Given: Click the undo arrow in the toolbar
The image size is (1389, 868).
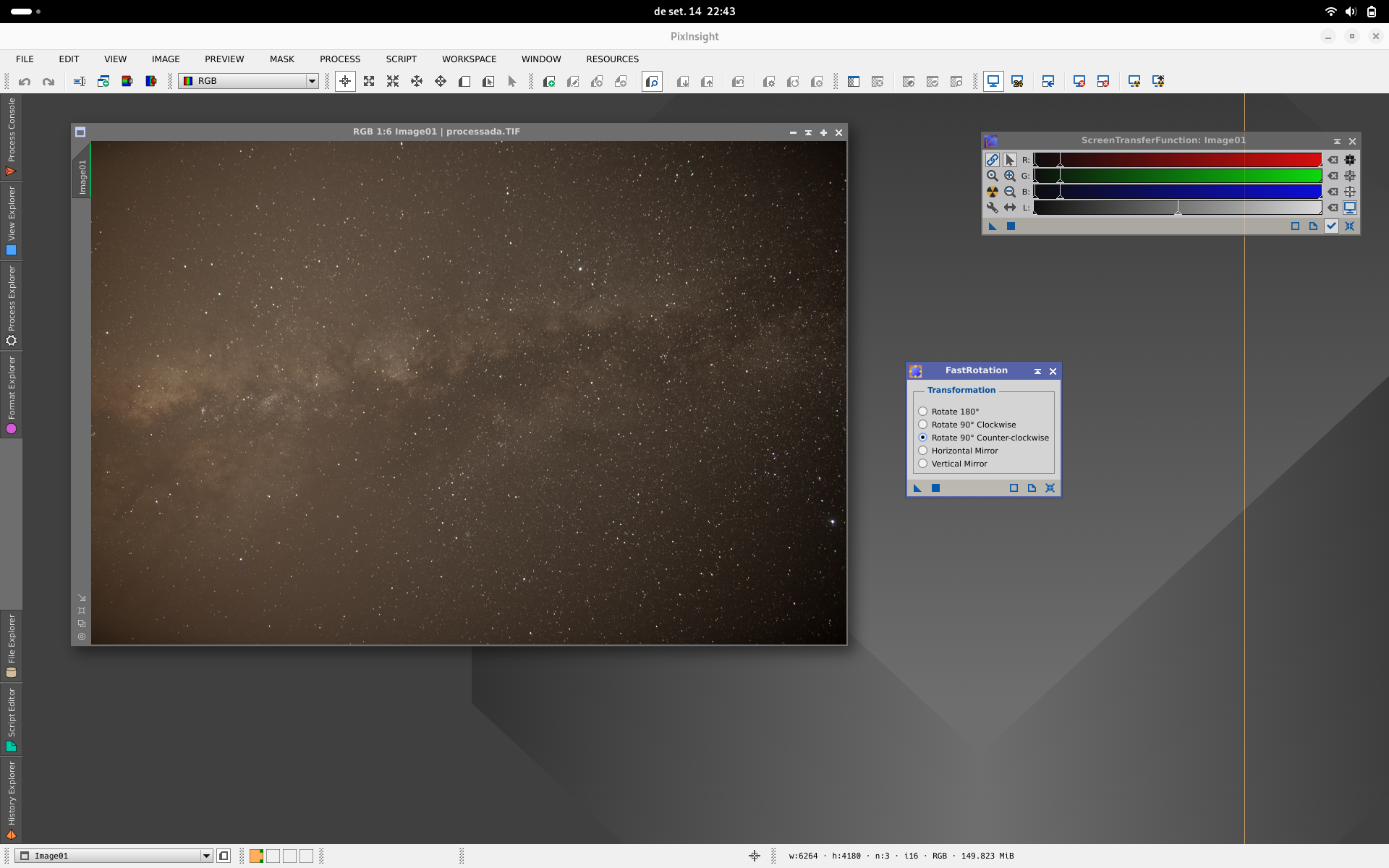Looking at the screenshot, I should (25, 82).
